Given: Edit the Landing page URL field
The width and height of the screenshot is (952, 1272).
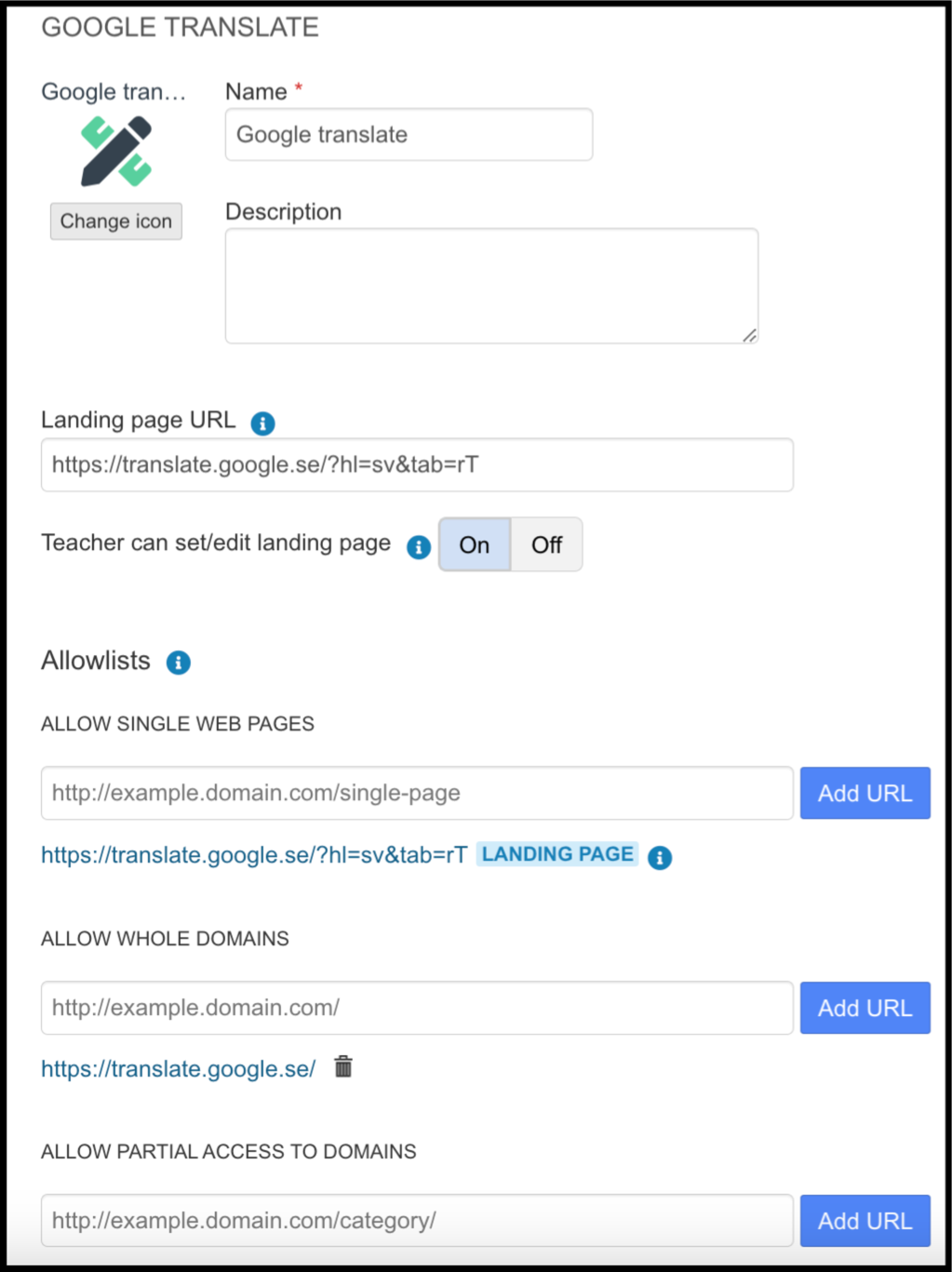Looking at the screenshot, I should pos(417,464).
